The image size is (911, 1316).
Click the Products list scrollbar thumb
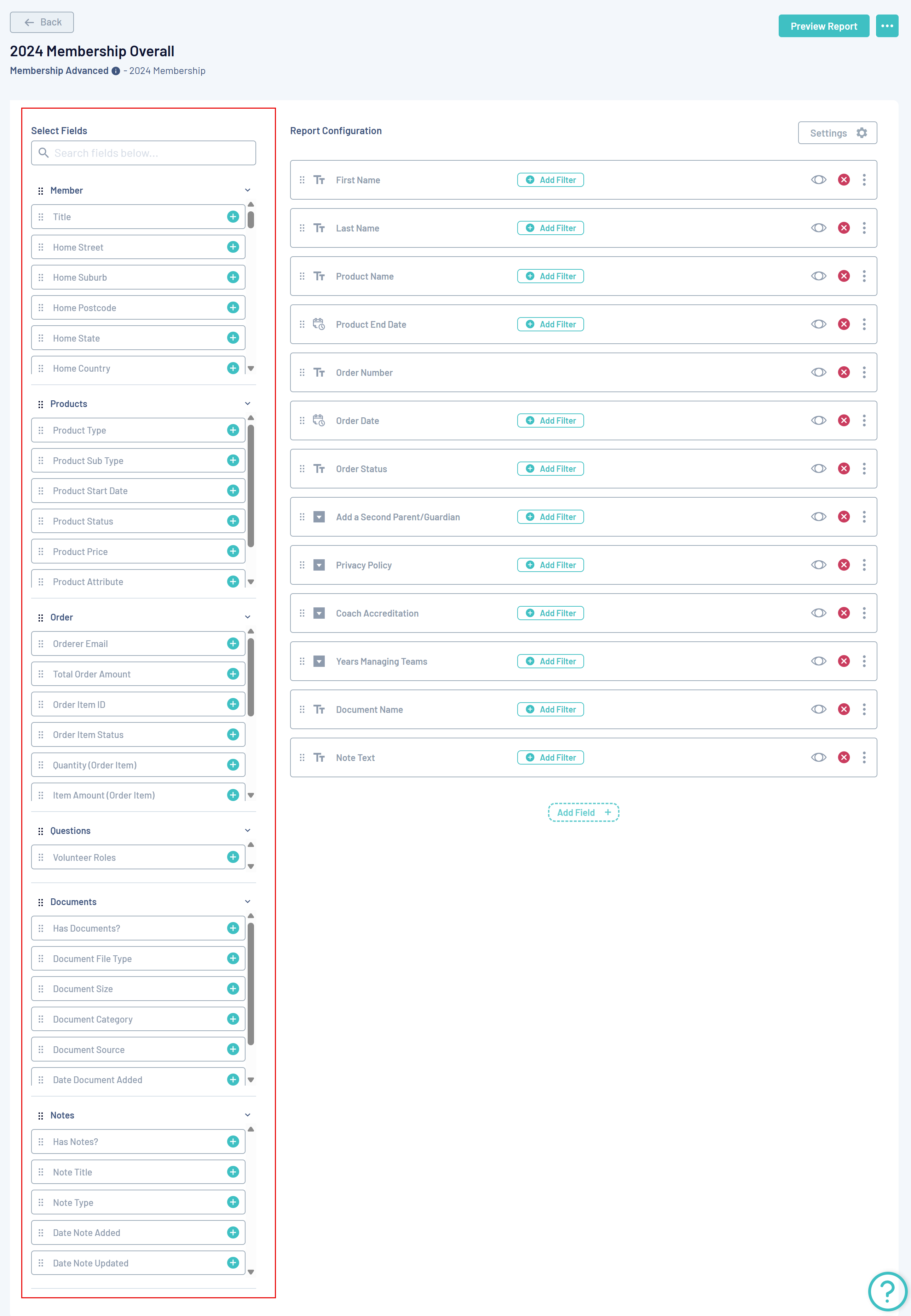click(x=250, y=485)
